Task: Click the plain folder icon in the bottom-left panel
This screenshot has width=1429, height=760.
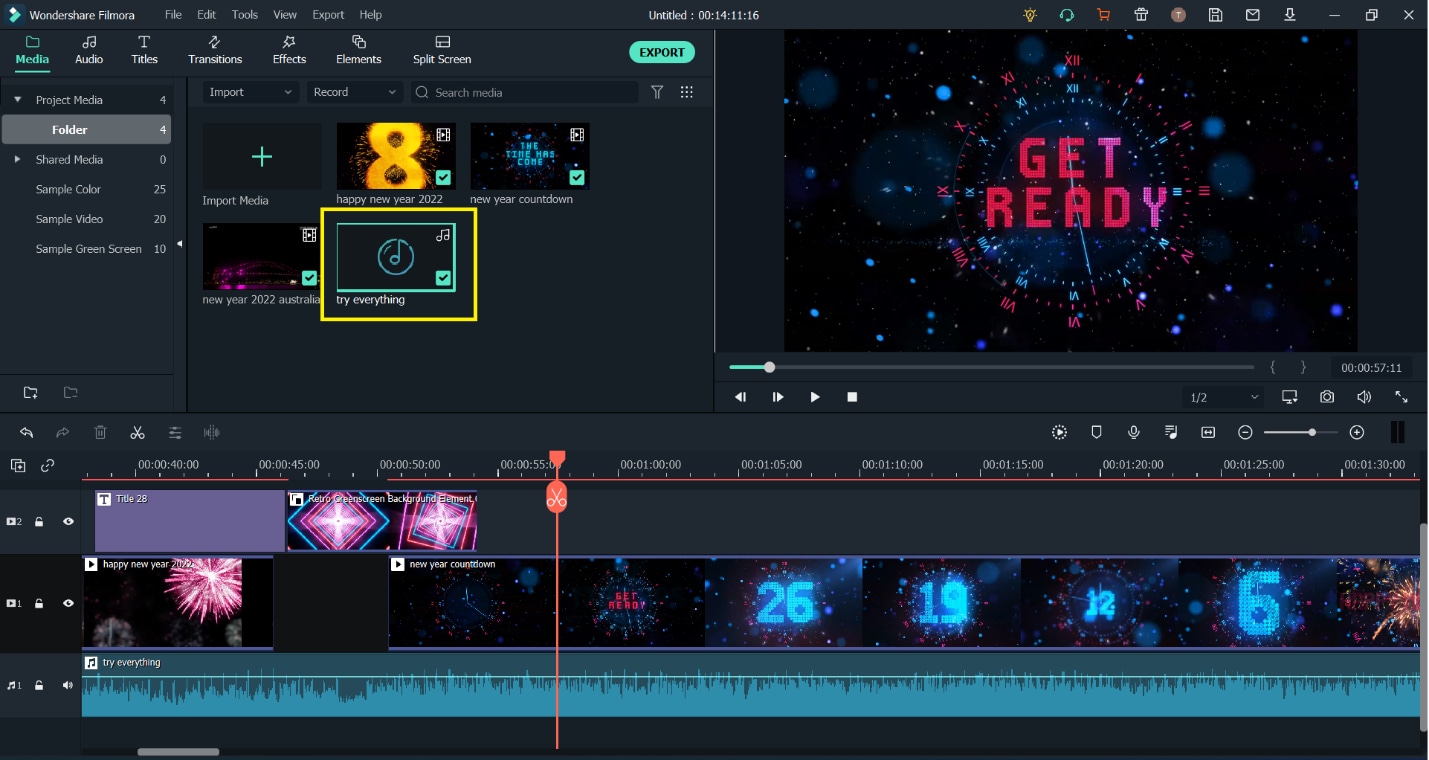Action: (70, 392)
